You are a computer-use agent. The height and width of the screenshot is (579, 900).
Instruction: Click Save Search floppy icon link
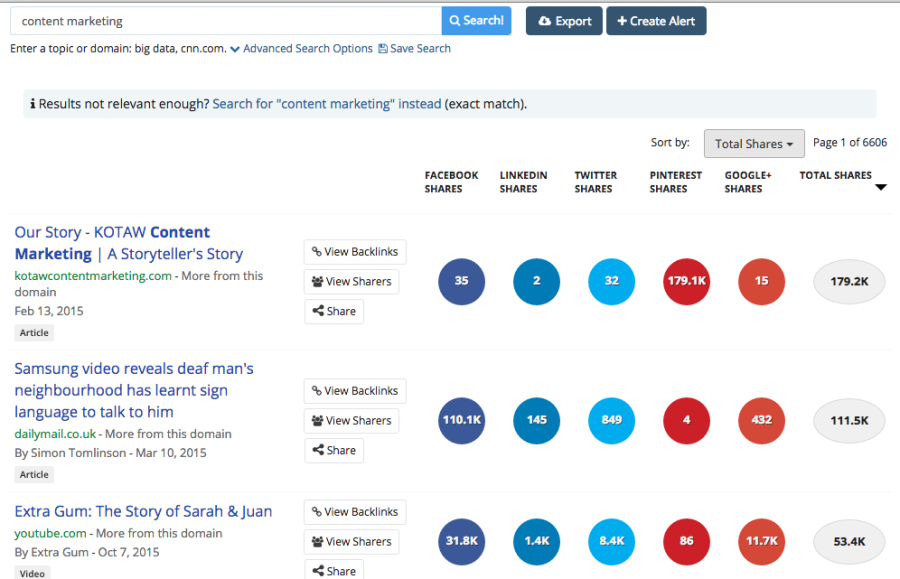pos(414,49)
